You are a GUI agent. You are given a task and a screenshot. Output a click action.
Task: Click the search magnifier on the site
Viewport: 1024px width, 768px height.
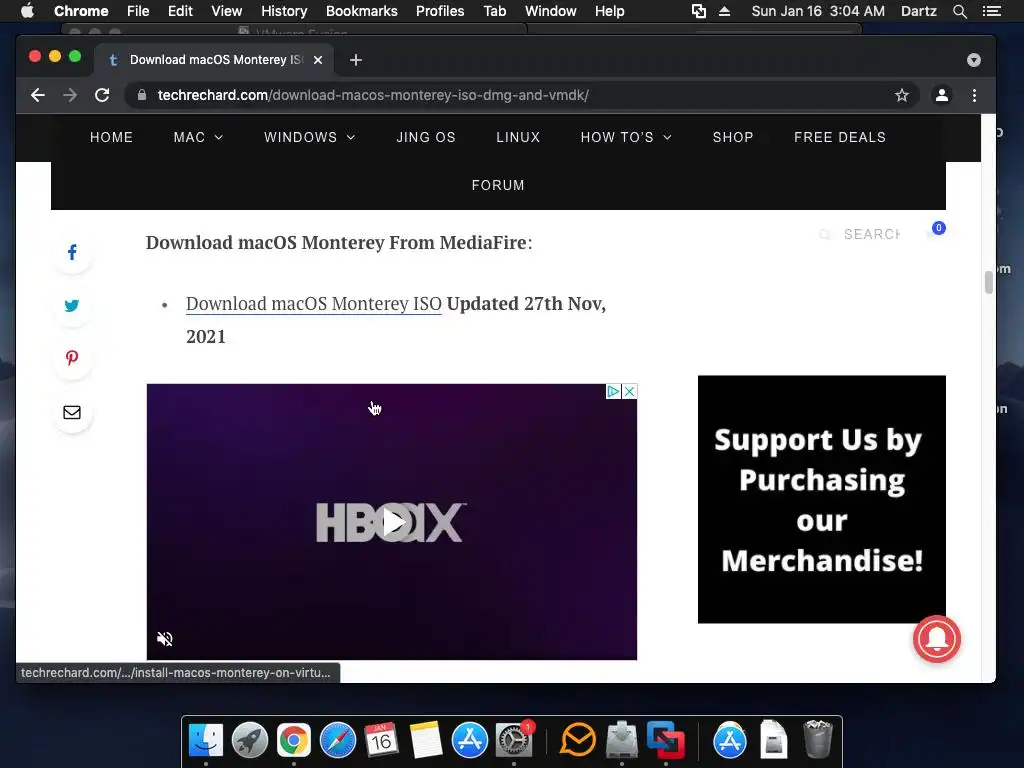tap(825, 234)
